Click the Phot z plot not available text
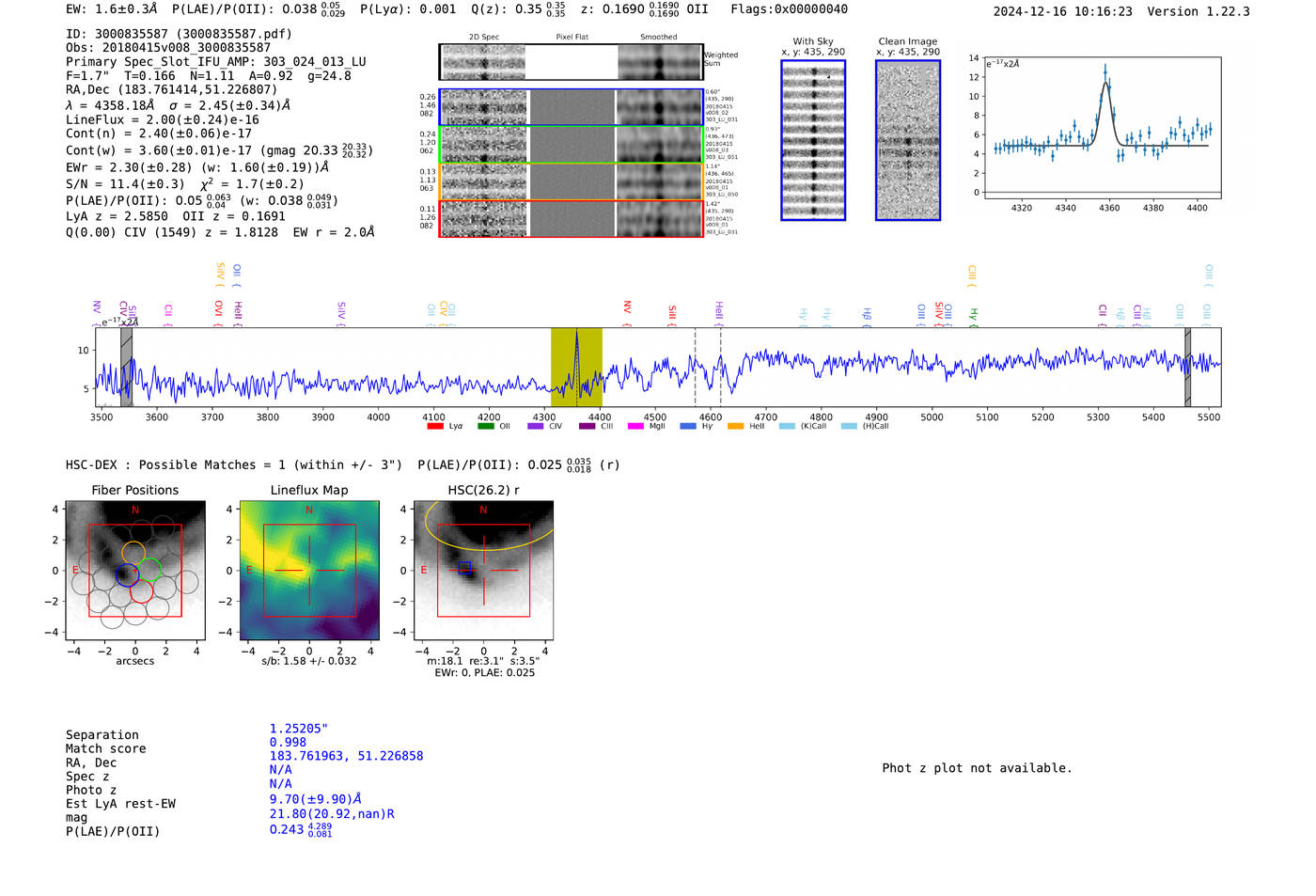1316x896 pixels. point(977,768)
